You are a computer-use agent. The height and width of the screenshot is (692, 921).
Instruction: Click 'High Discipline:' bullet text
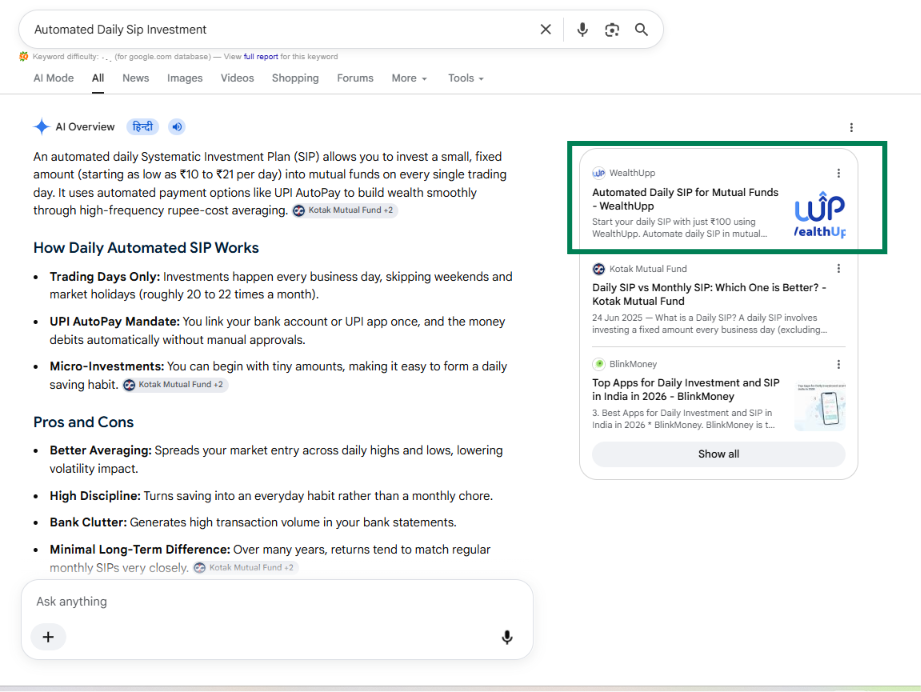click(95, 496)
